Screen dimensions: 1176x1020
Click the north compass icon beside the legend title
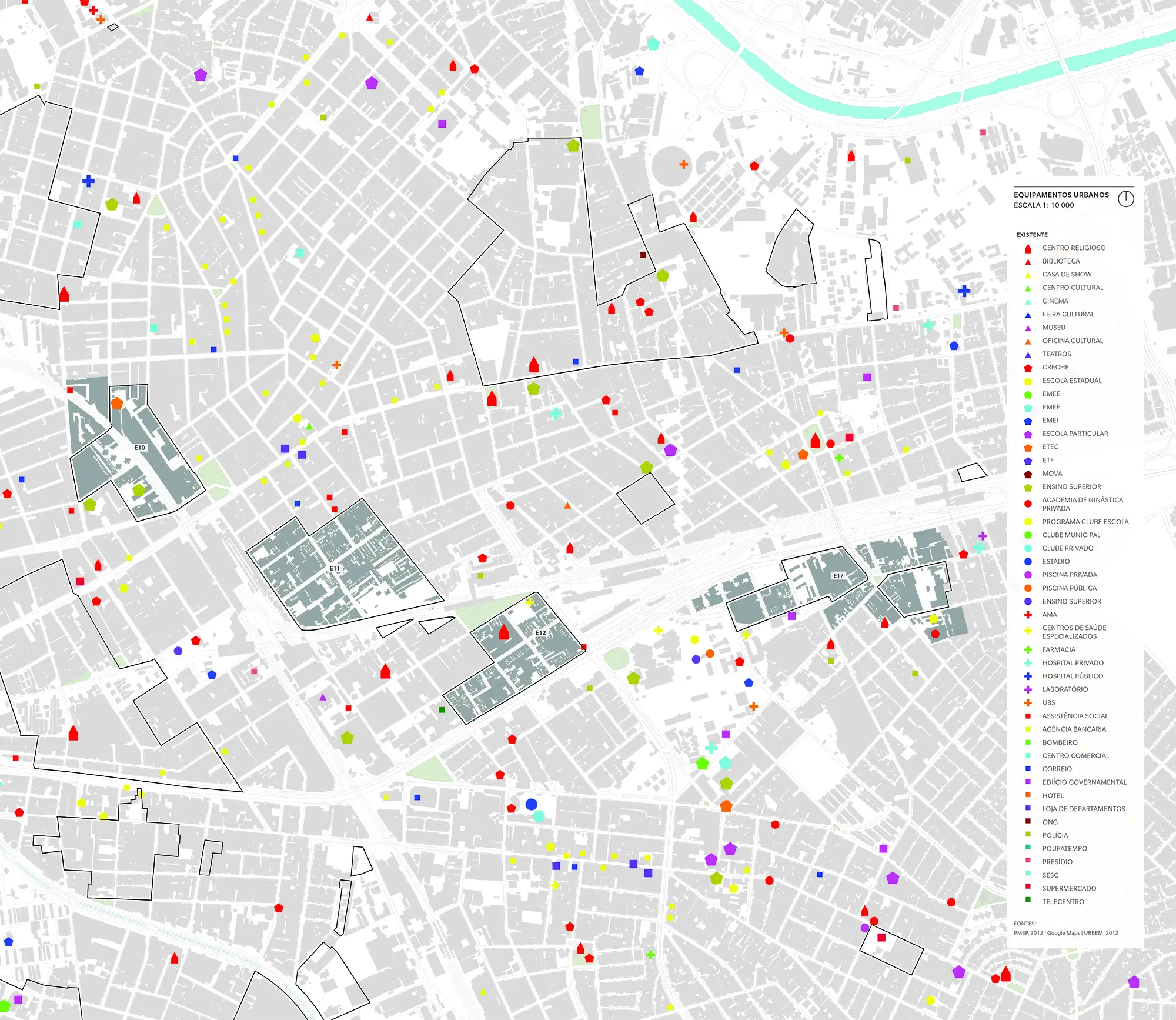coord(1125,199)
